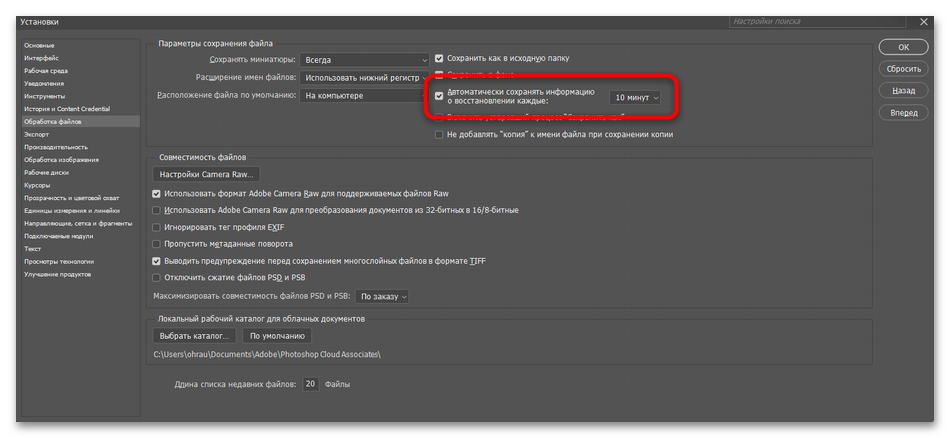Open the 10 минут interval dropdown

point(636,98)
